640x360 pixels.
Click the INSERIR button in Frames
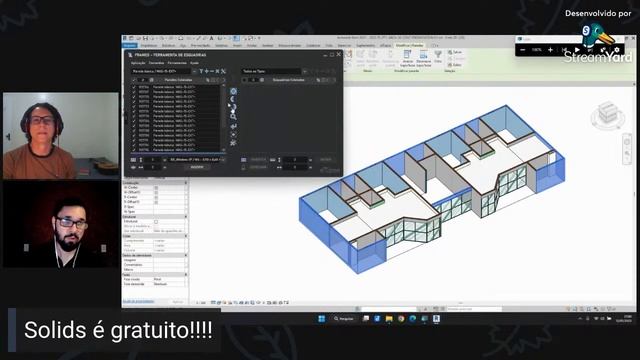[197, 167]
